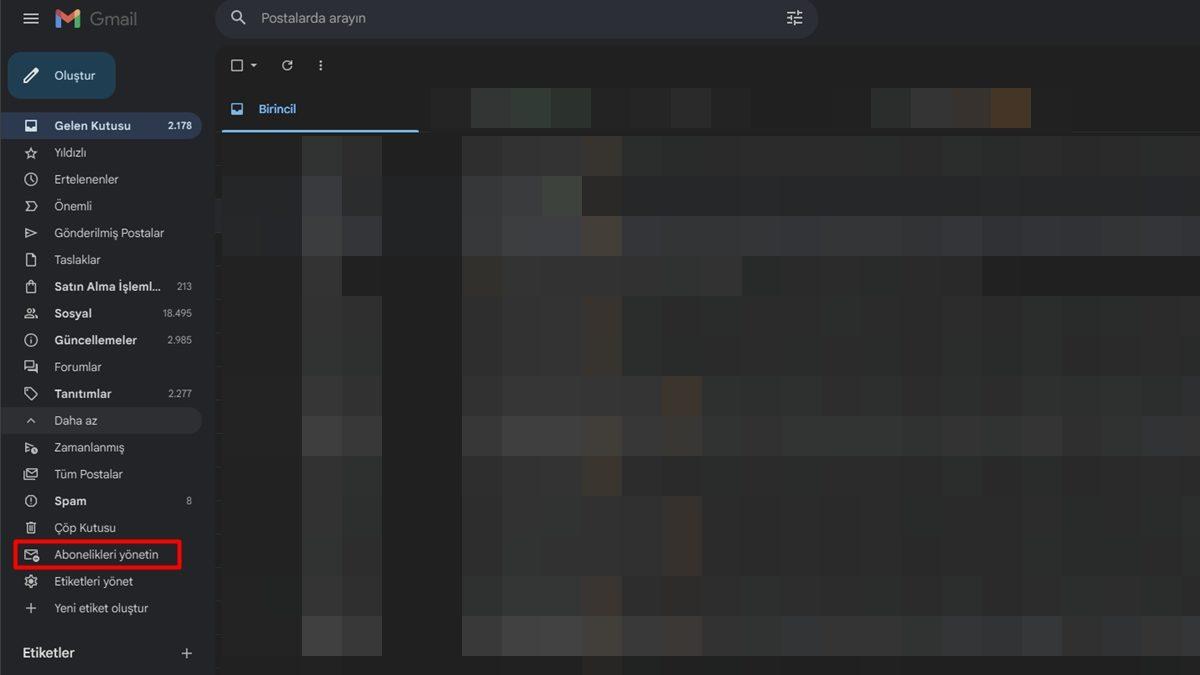1200x675 pixels.
Task: Open the main menu hamburger icon
Action: (x=31, y=19)
